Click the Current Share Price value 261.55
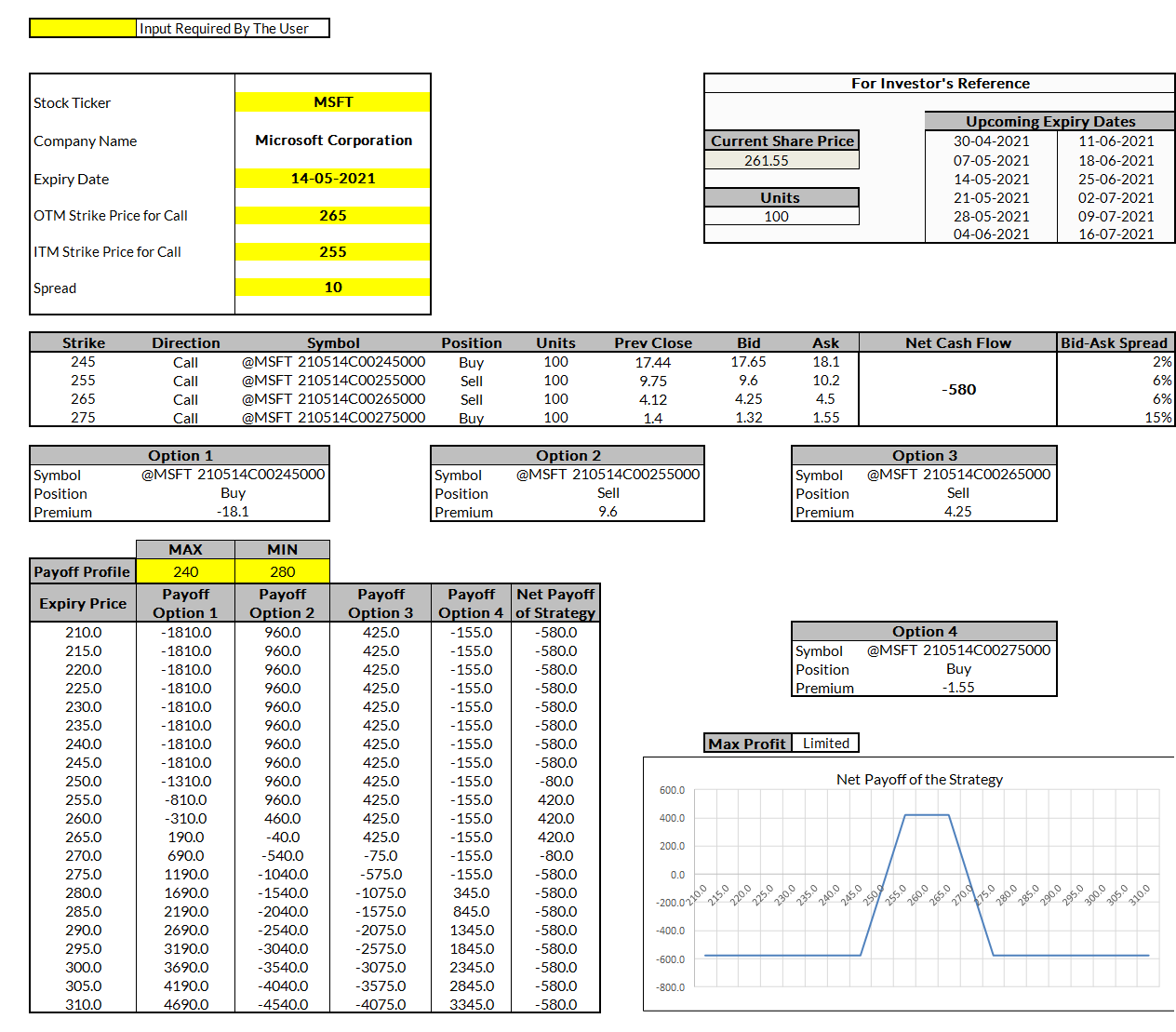The height and width of the screenshot is (1032, 1176). (x=782, y=160)
